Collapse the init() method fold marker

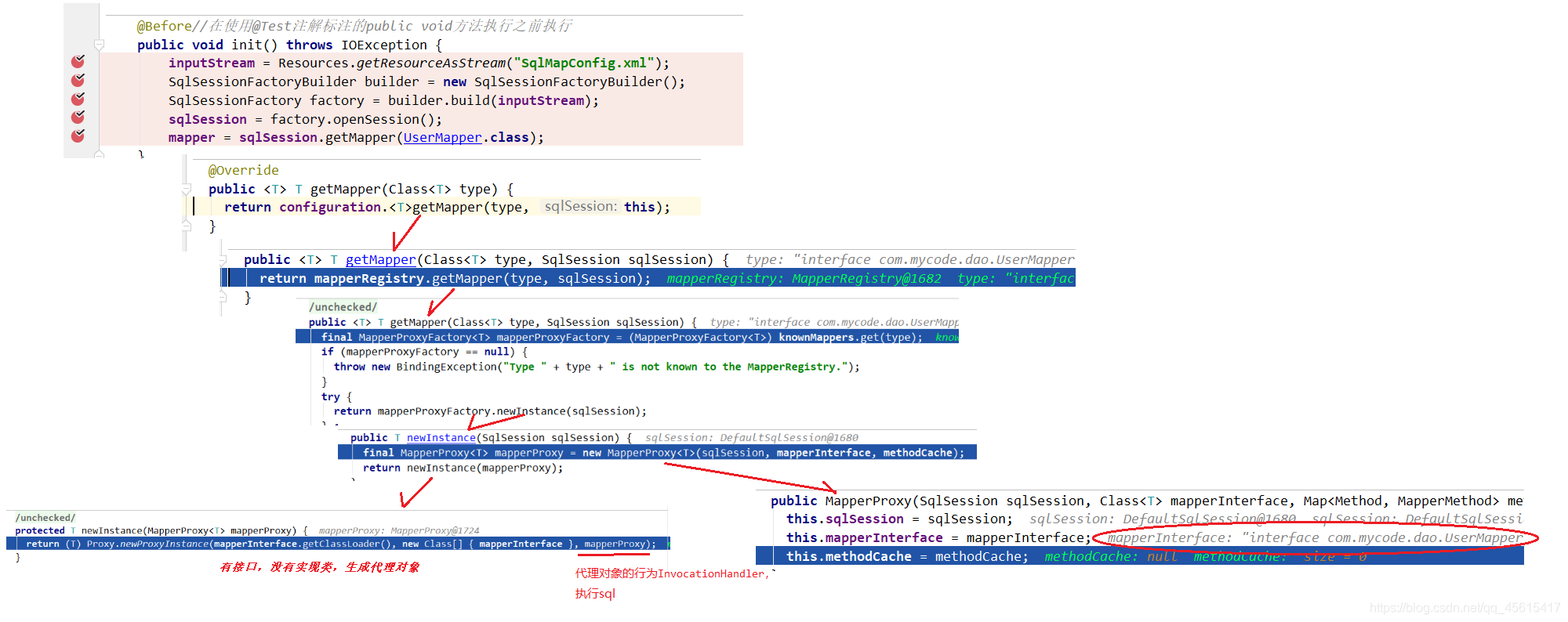[x=100, y=45]
